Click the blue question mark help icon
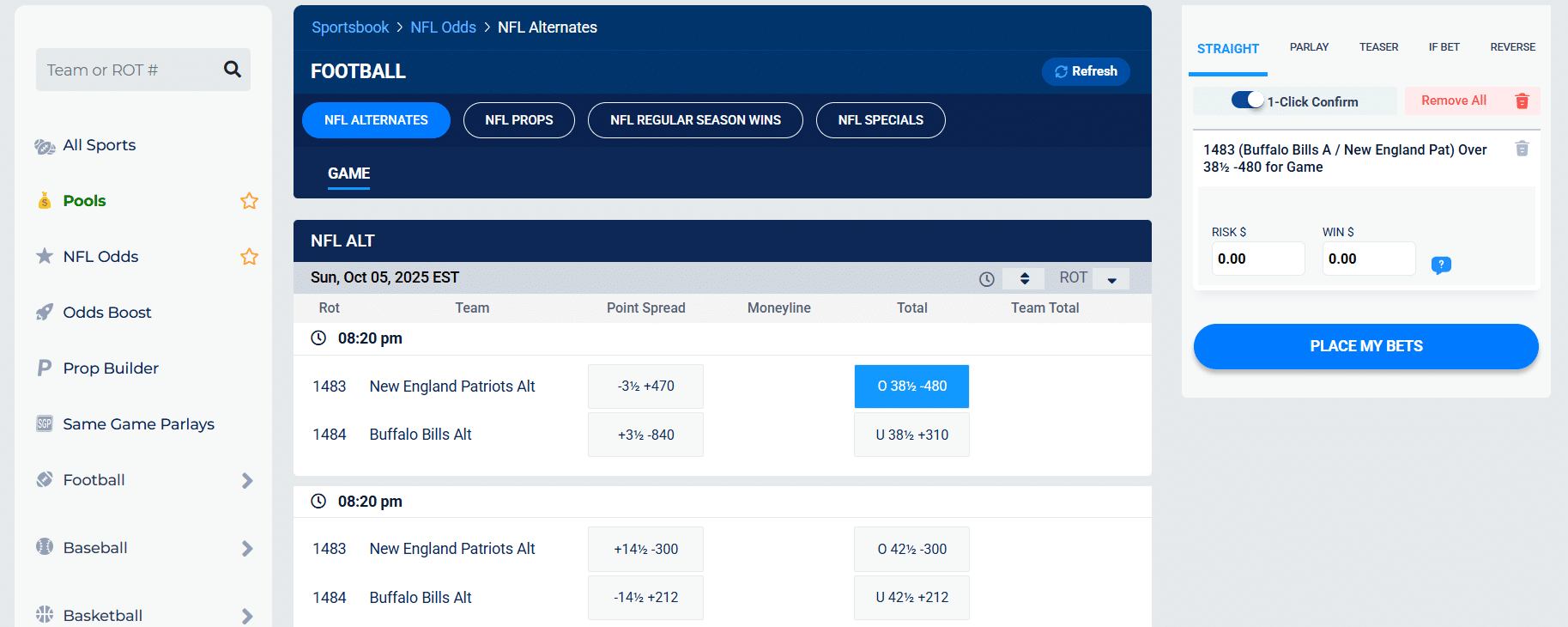The height and width of the screenshot is (627, 1568). pyautogui.click(x=1441, y=265)
